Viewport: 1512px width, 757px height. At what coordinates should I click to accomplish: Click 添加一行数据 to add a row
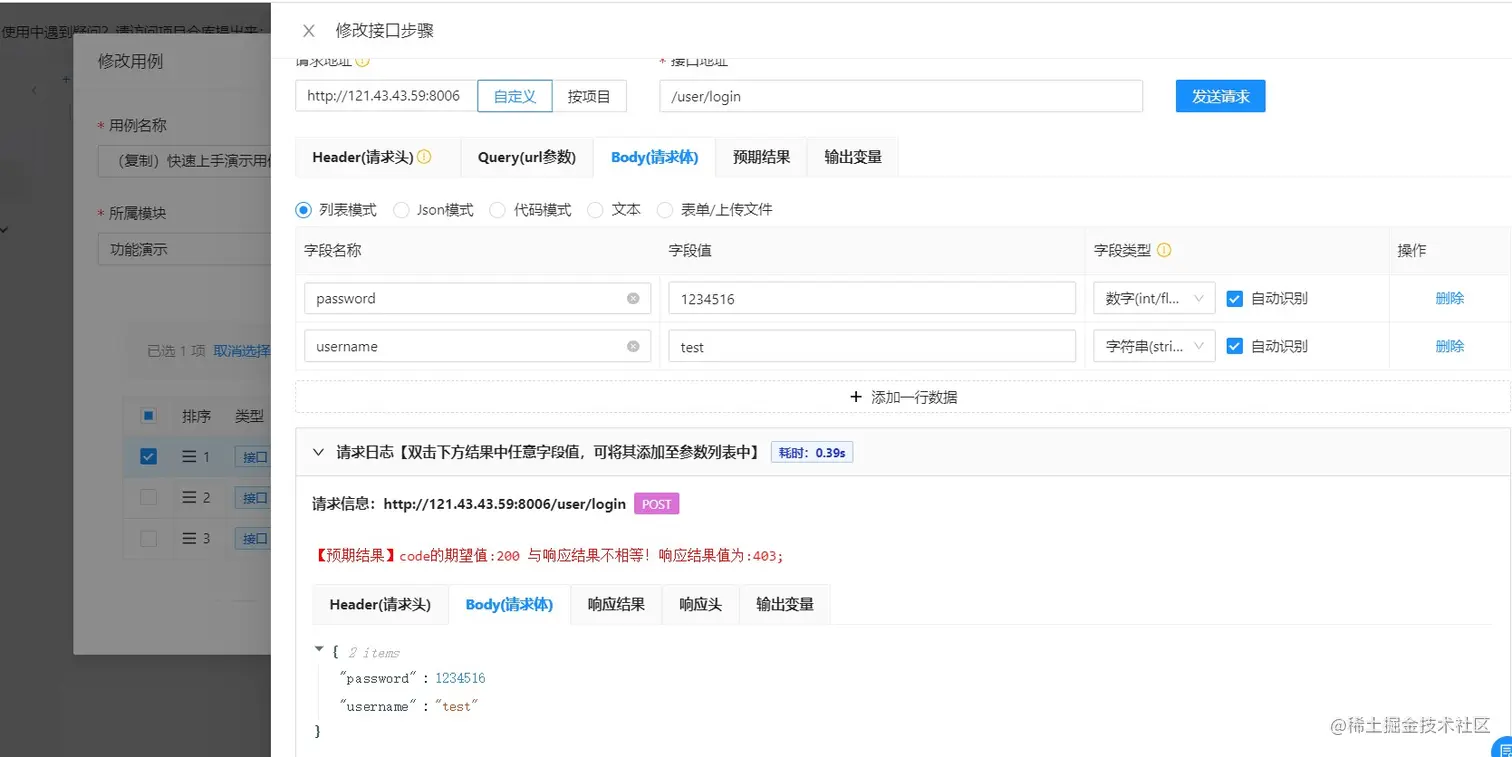[x=902, y=397]
